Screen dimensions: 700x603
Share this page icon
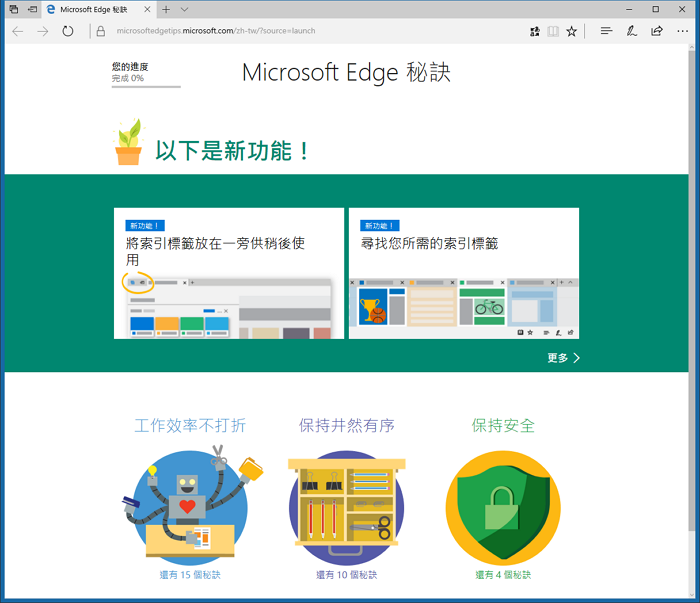[x=657, y=31]
